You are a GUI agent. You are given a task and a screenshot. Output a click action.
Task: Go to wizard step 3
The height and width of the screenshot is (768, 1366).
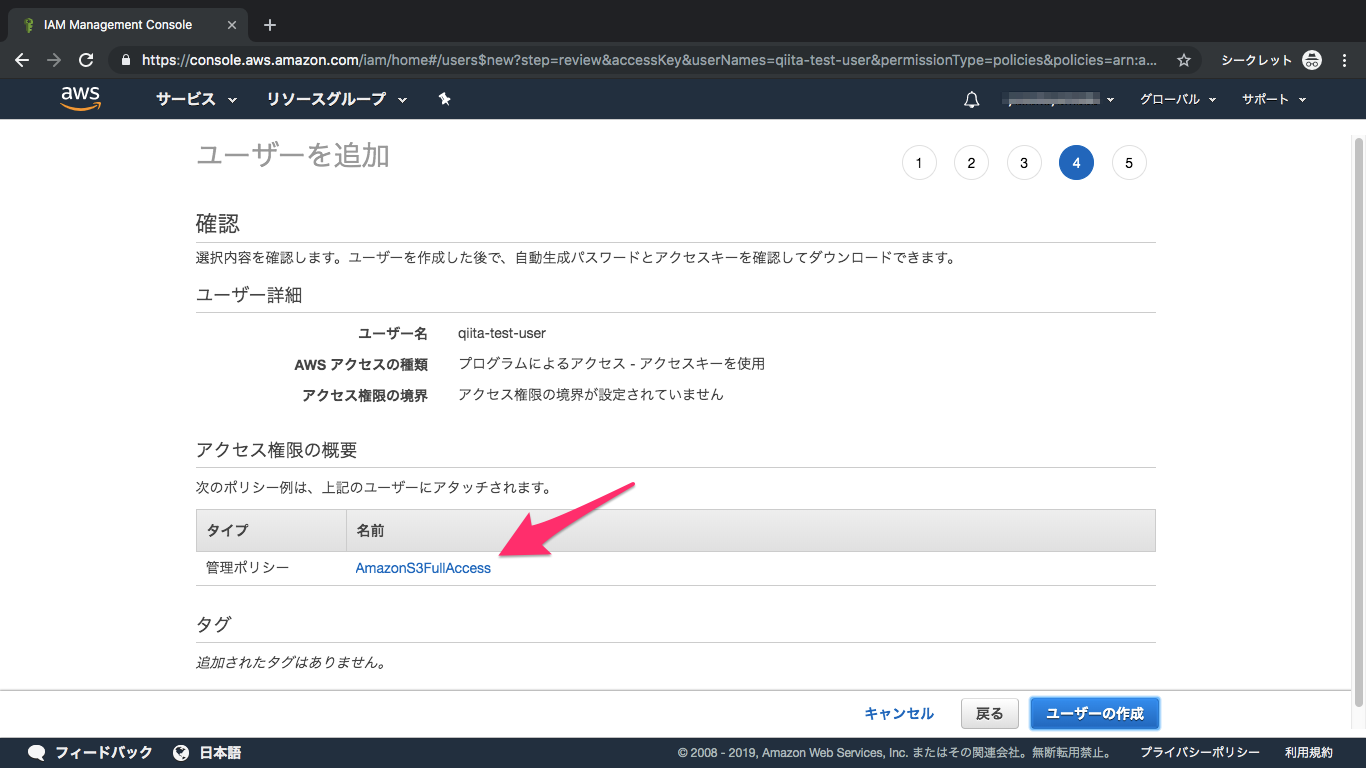1024,163
